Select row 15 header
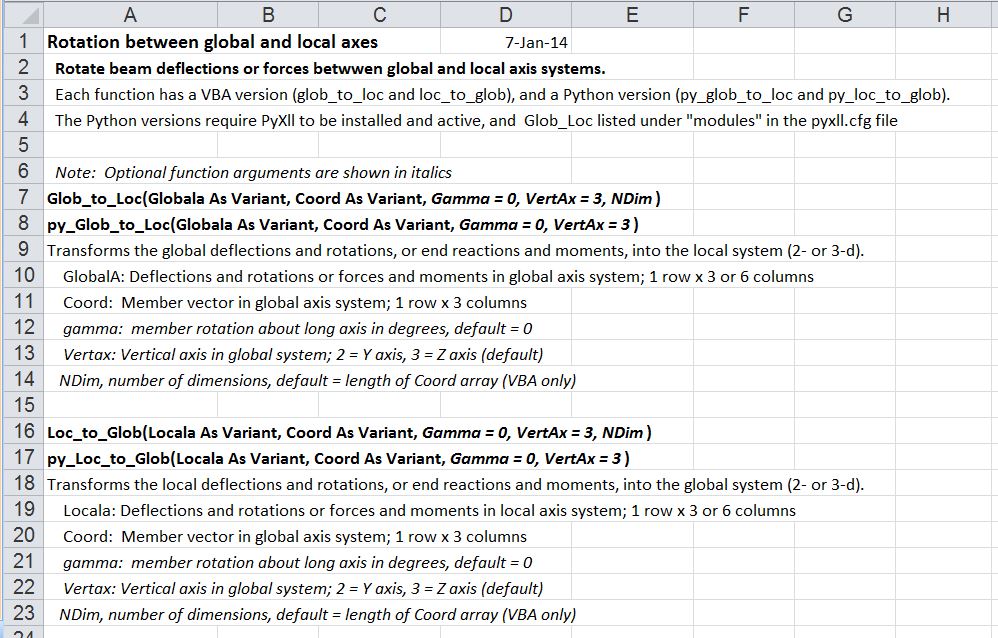 pos(22,406)
